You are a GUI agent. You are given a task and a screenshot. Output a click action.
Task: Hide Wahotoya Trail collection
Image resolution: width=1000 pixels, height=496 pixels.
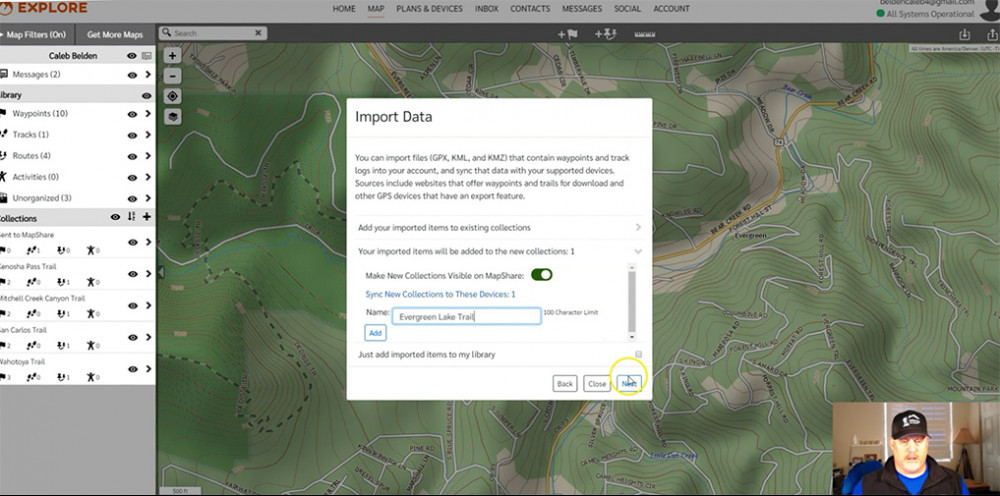coord(132,369)
